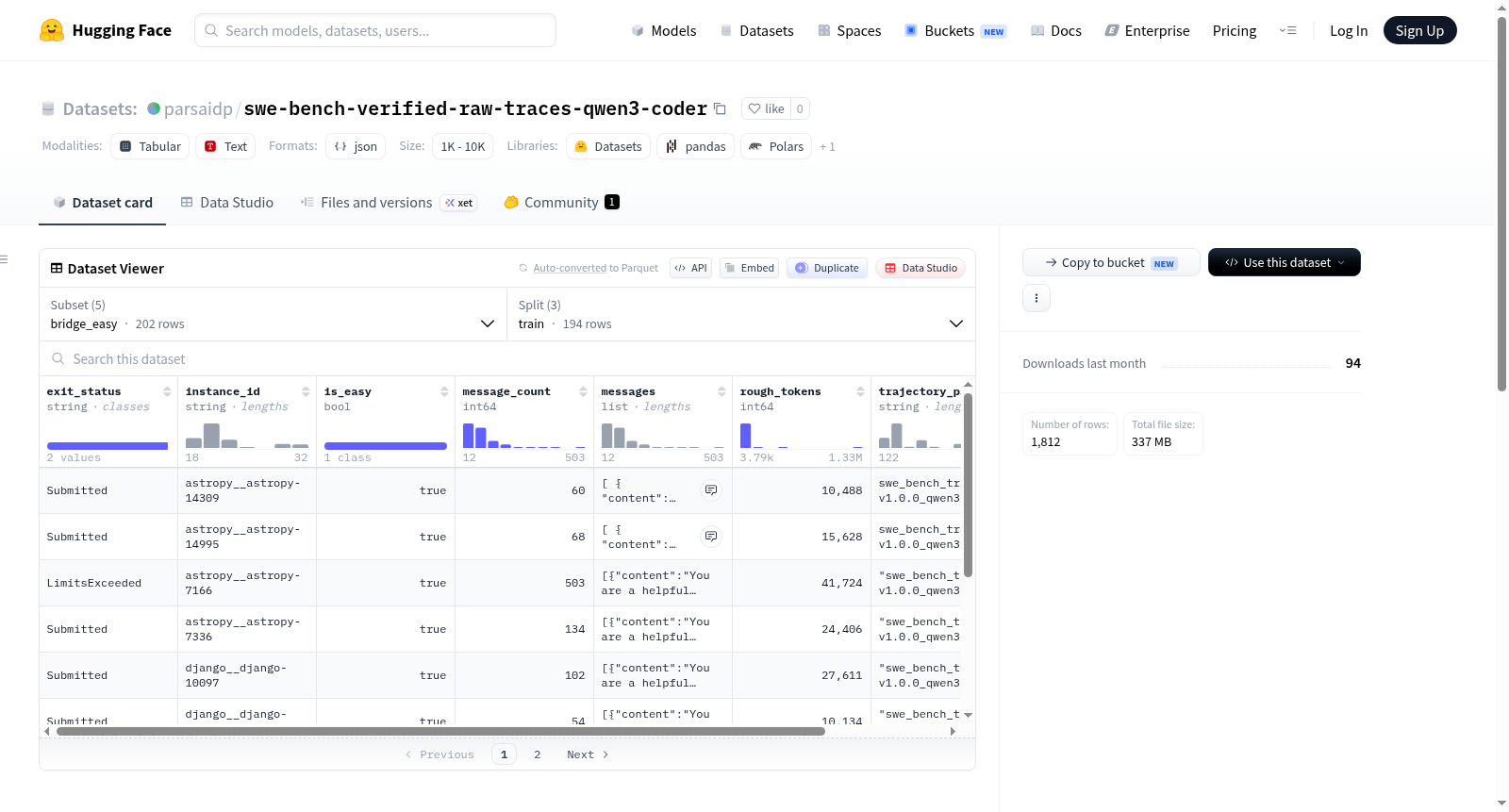Select the Polars library tag

click(x=776, y=146)
